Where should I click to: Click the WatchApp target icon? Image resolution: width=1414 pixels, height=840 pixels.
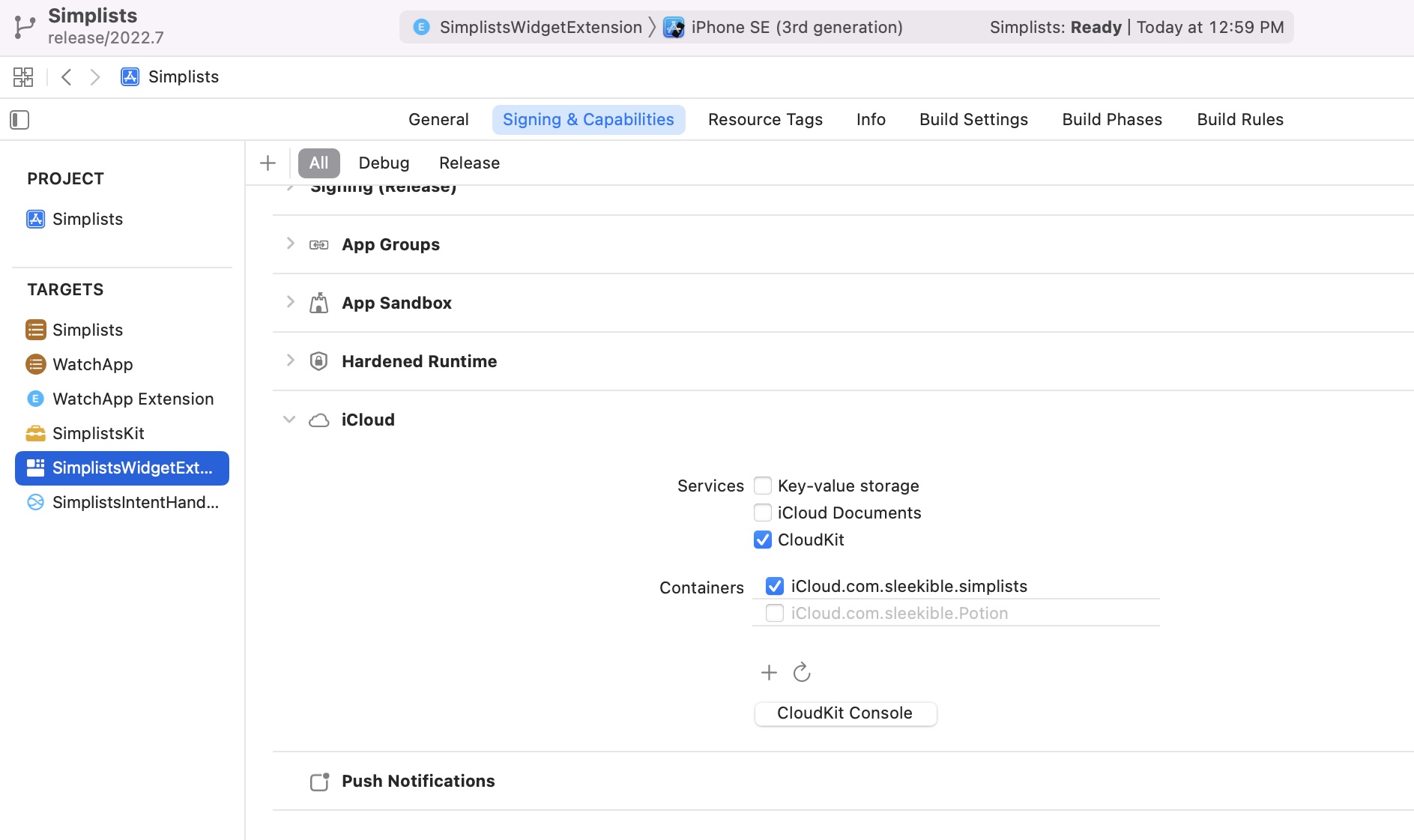(x=36, y=364)
